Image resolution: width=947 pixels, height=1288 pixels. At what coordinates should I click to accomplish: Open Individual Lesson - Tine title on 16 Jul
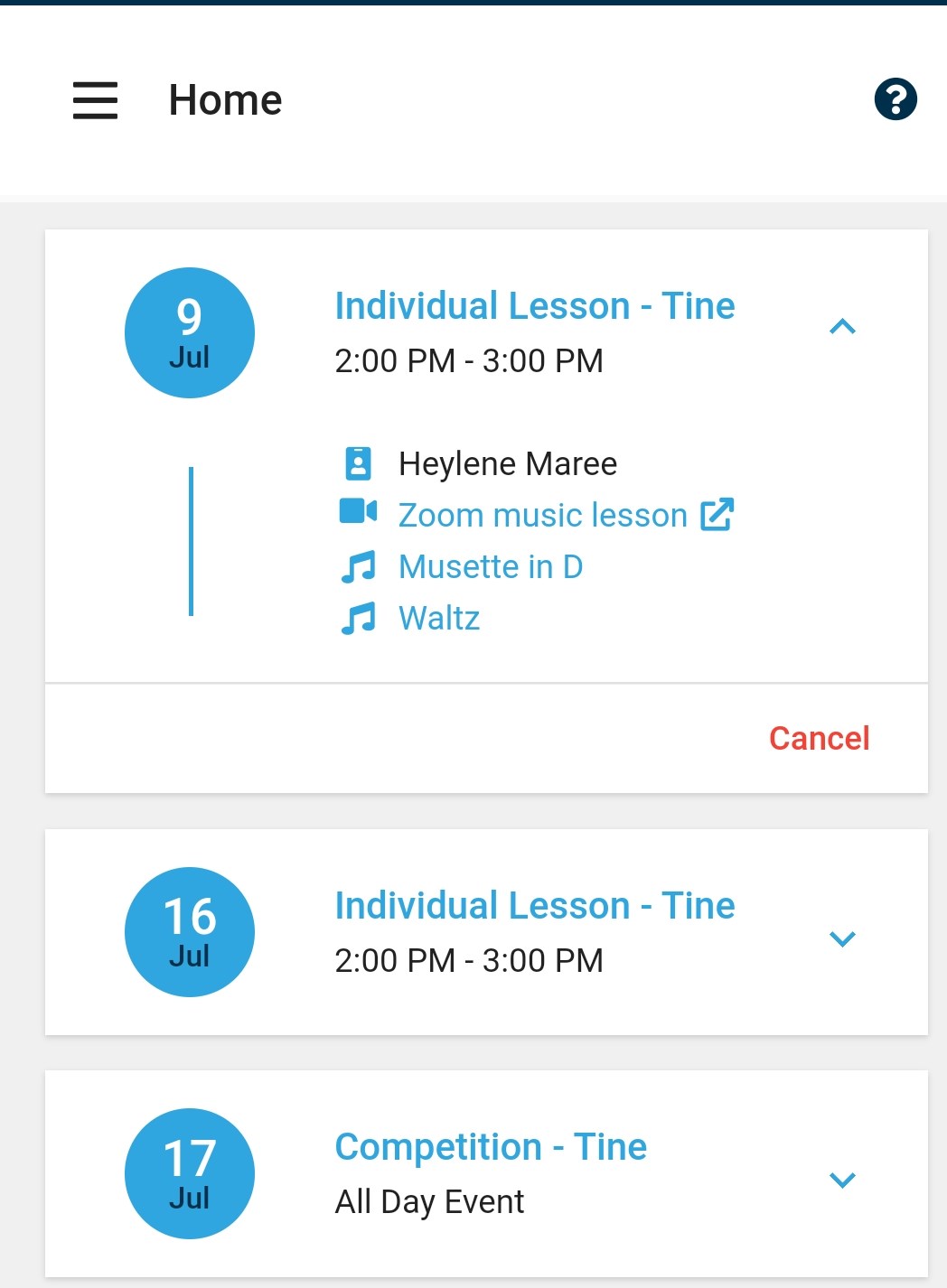pyautogui.click(x=535, y=906)
